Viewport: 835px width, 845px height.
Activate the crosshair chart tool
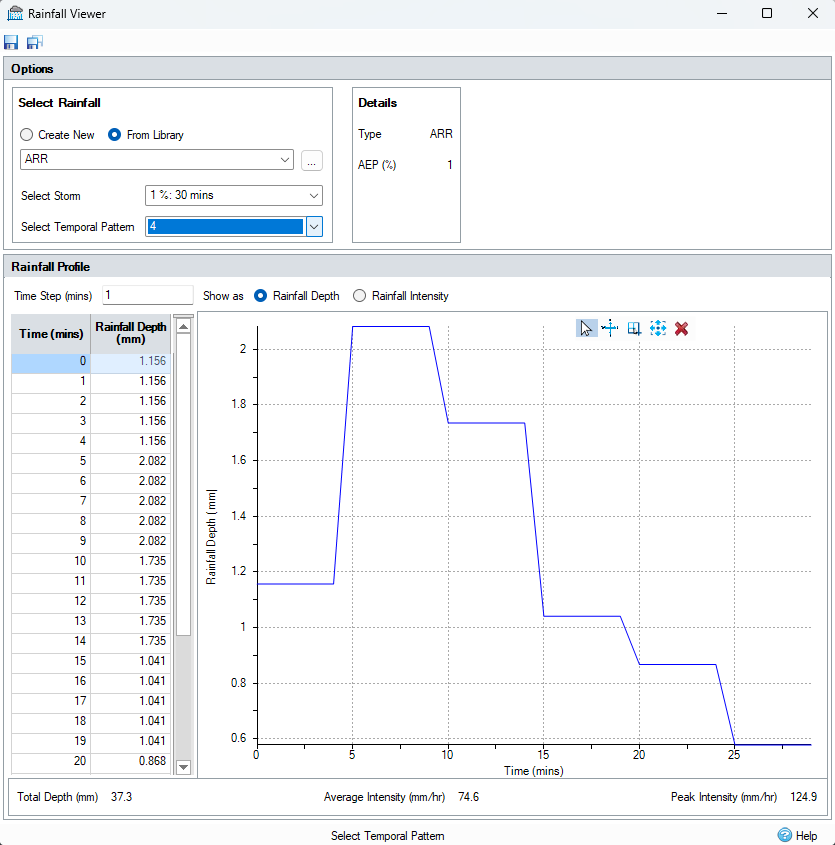point(610,328)
